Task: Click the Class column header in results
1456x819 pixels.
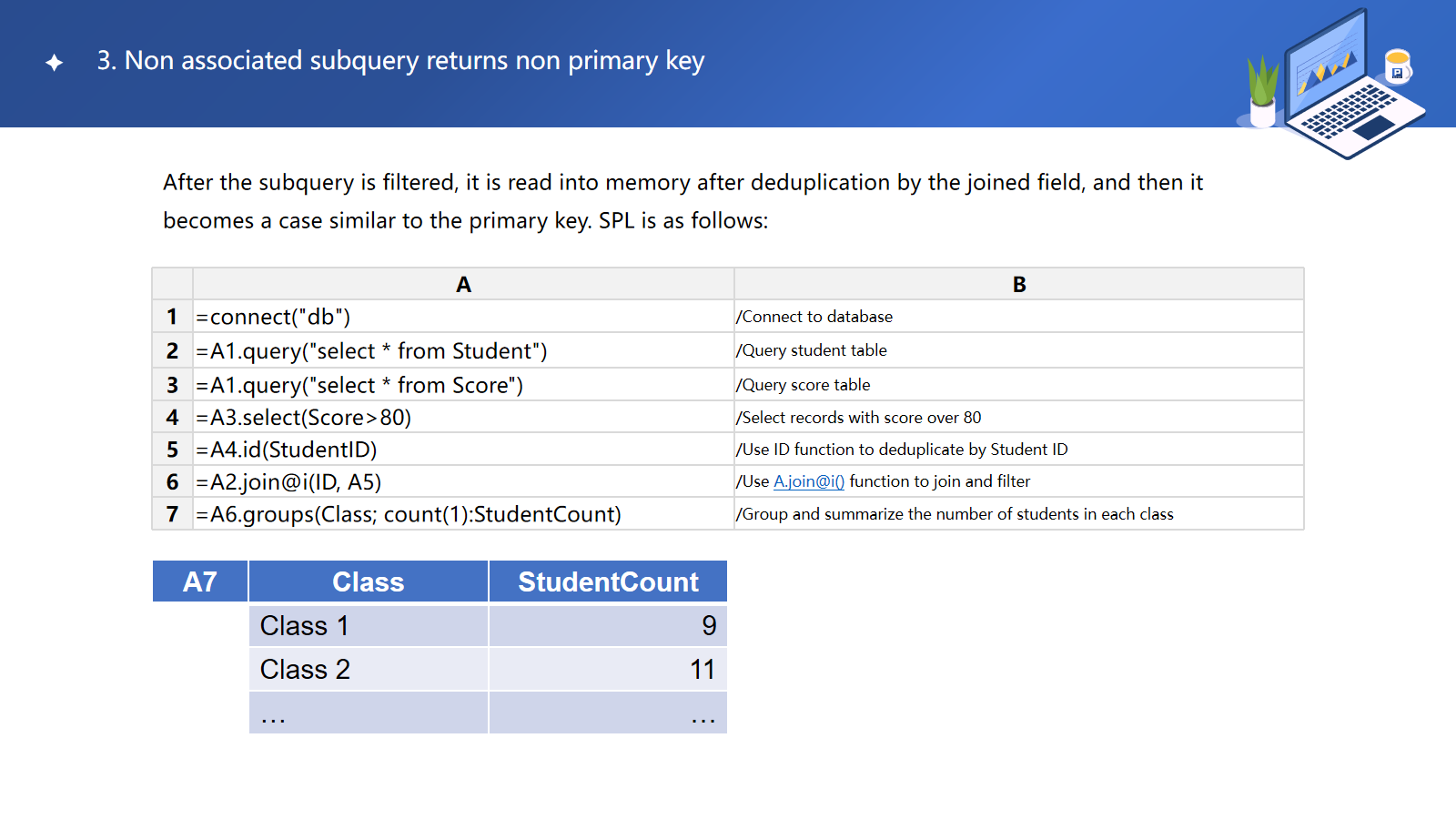Action: (368, 581)
